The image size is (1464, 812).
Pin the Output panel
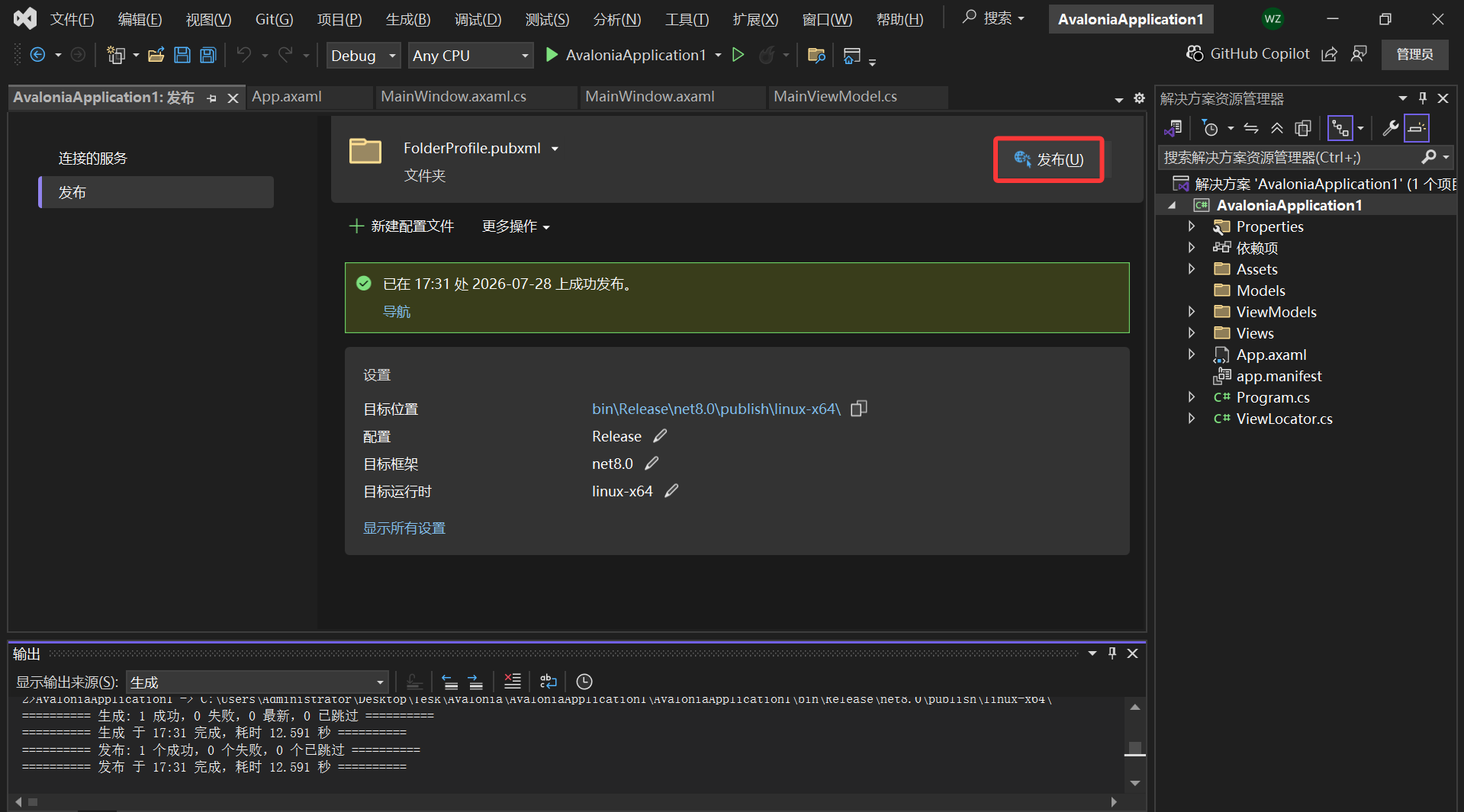click(x=1112, y=653)
